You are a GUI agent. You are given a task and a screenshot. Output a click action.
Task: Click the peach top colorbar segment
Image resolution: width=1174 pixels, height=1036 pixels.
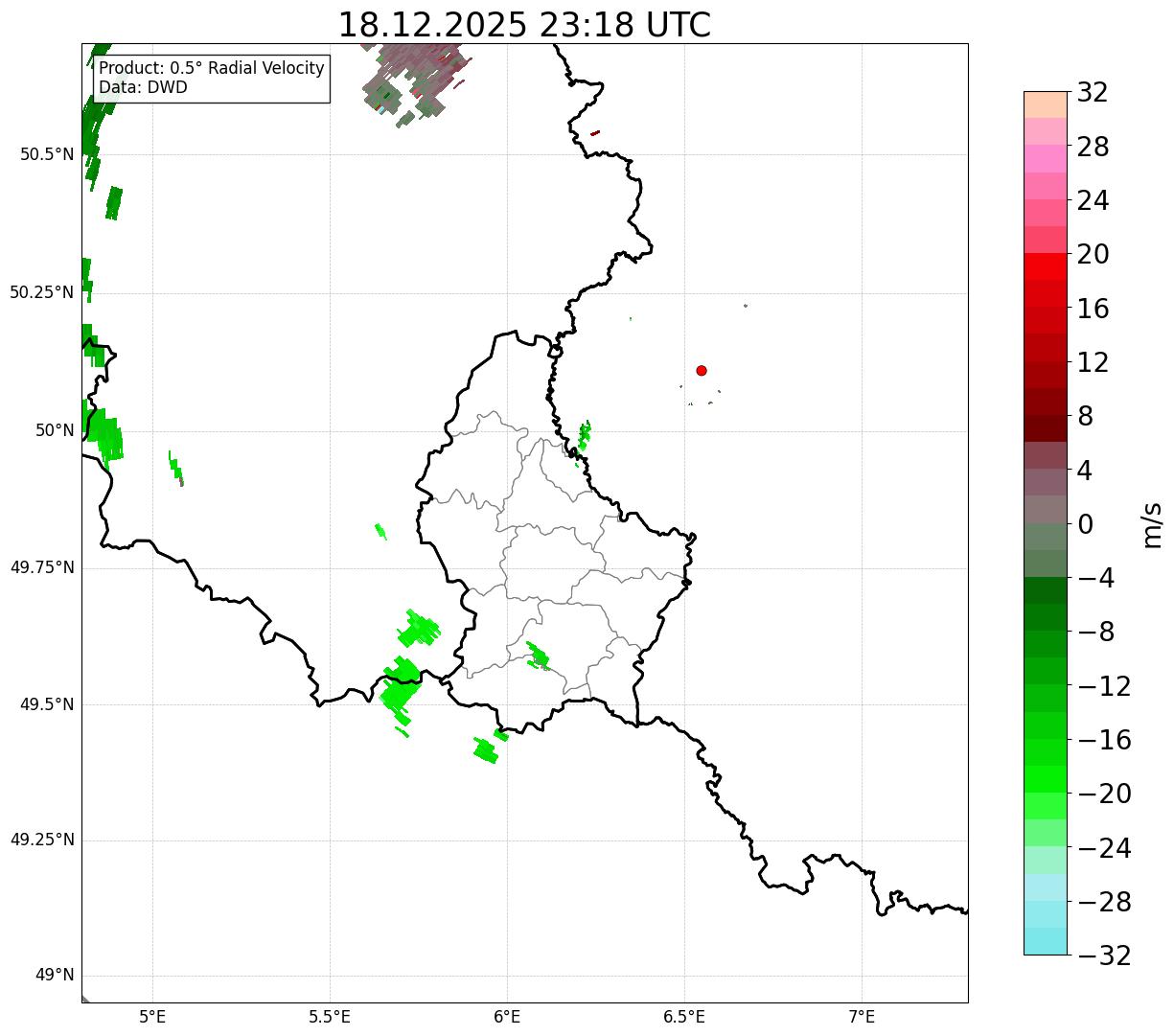pos(1046,104)
